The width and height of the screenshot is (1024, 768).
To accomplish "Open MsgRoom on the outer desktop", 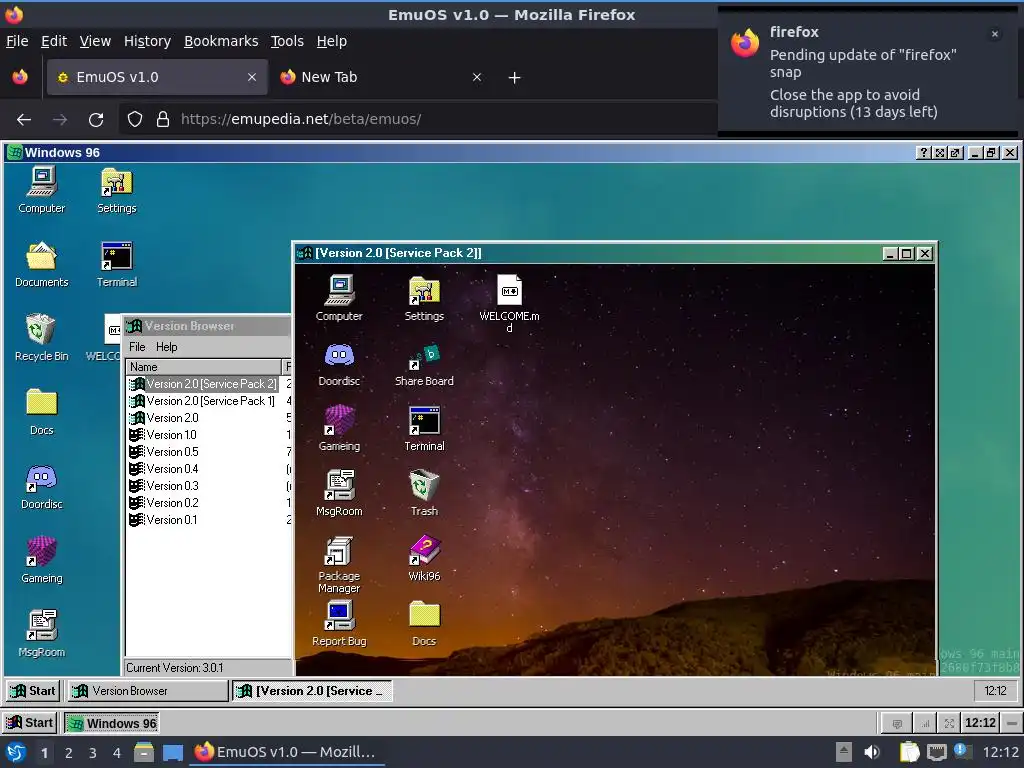I will tap(42, 633).
